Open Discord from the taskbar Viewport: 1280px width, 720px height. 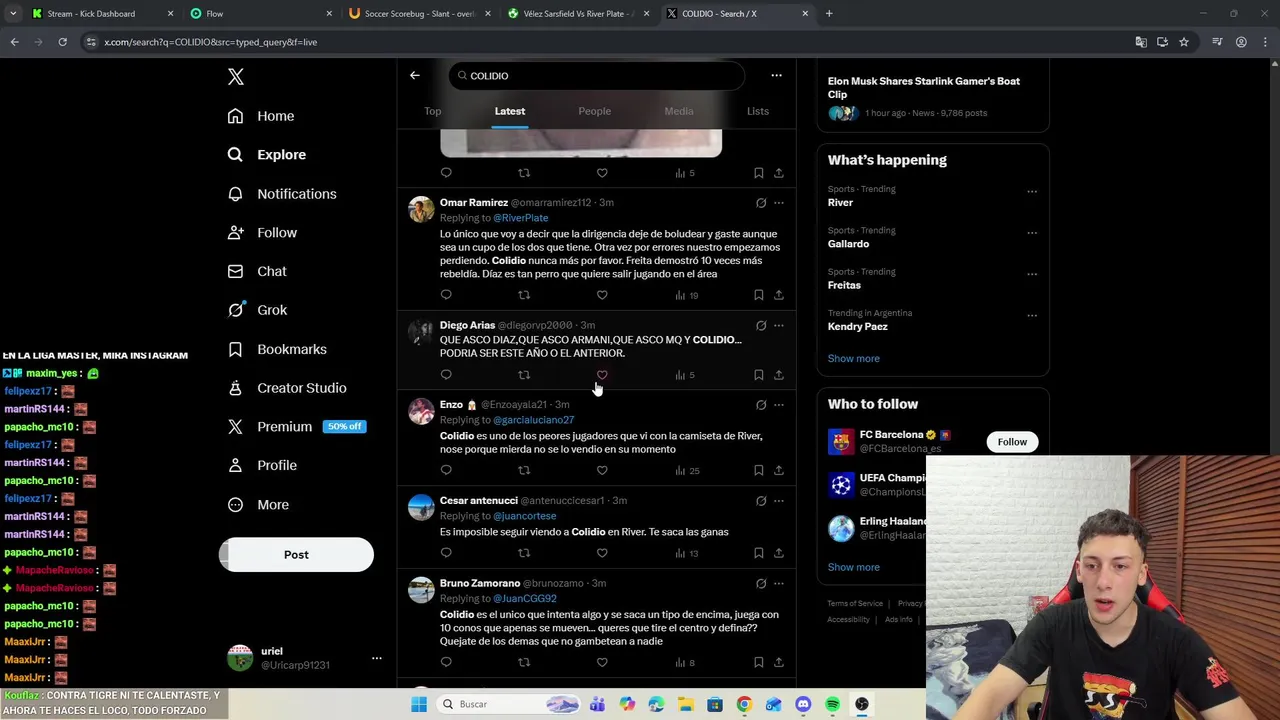803,704
